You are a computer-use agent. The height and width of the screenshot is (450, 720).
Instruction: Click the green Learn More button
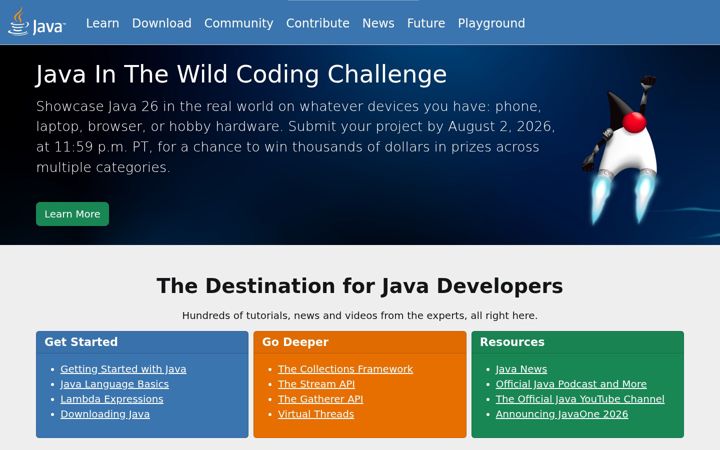pyautogui.click(x=73, y=214)
